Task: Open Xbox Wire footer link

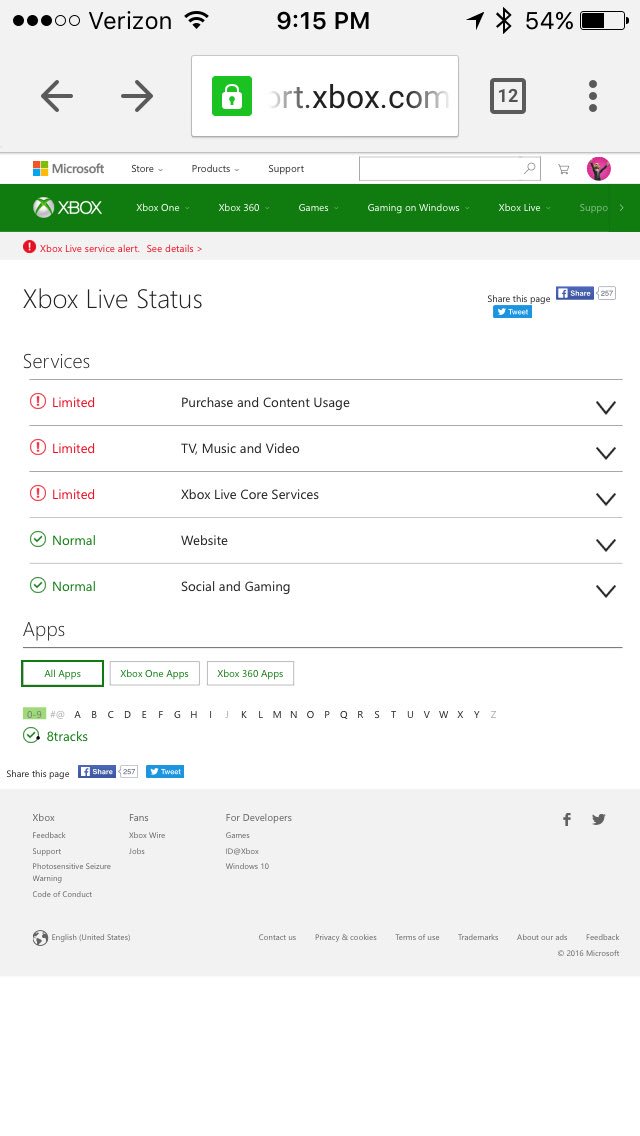Action: [x=147, y=835]
